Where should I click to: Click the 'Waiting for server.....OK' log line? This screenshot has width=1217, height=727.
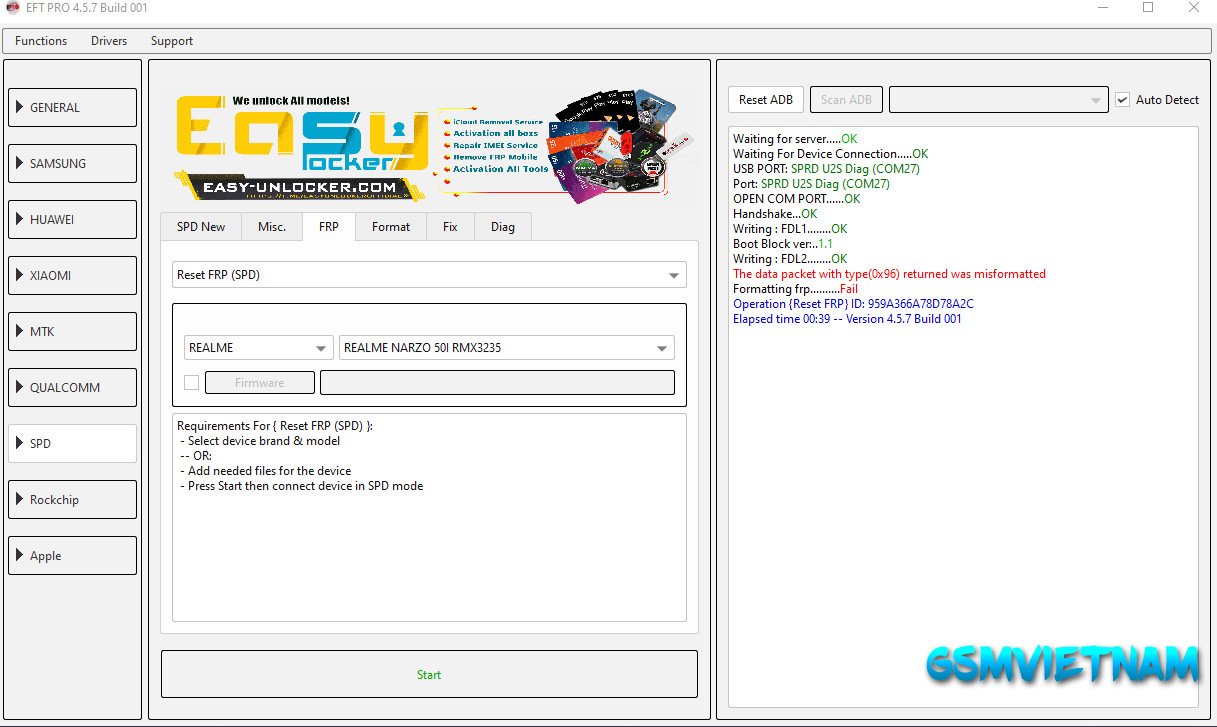795,139
